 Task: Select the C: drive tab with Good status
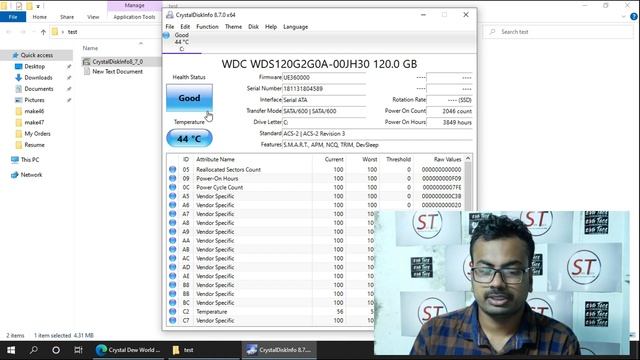click(181, 42)
